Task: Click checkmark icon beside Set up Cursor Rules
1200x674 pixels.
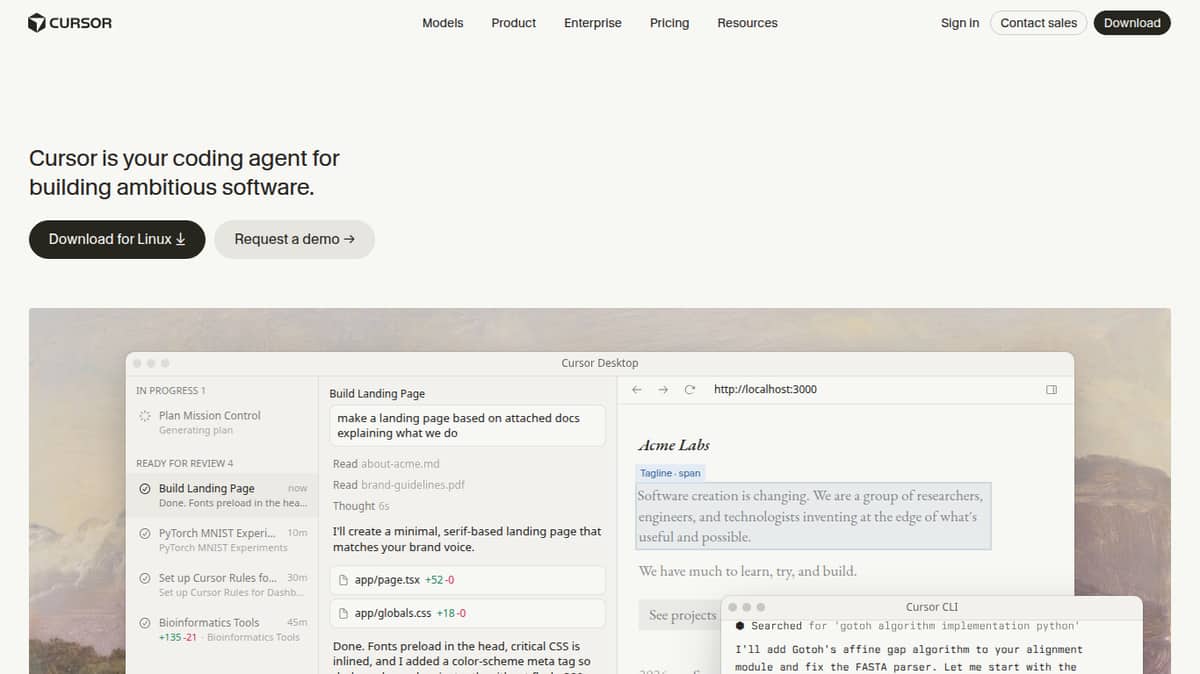Action: [x=145, y=577]
